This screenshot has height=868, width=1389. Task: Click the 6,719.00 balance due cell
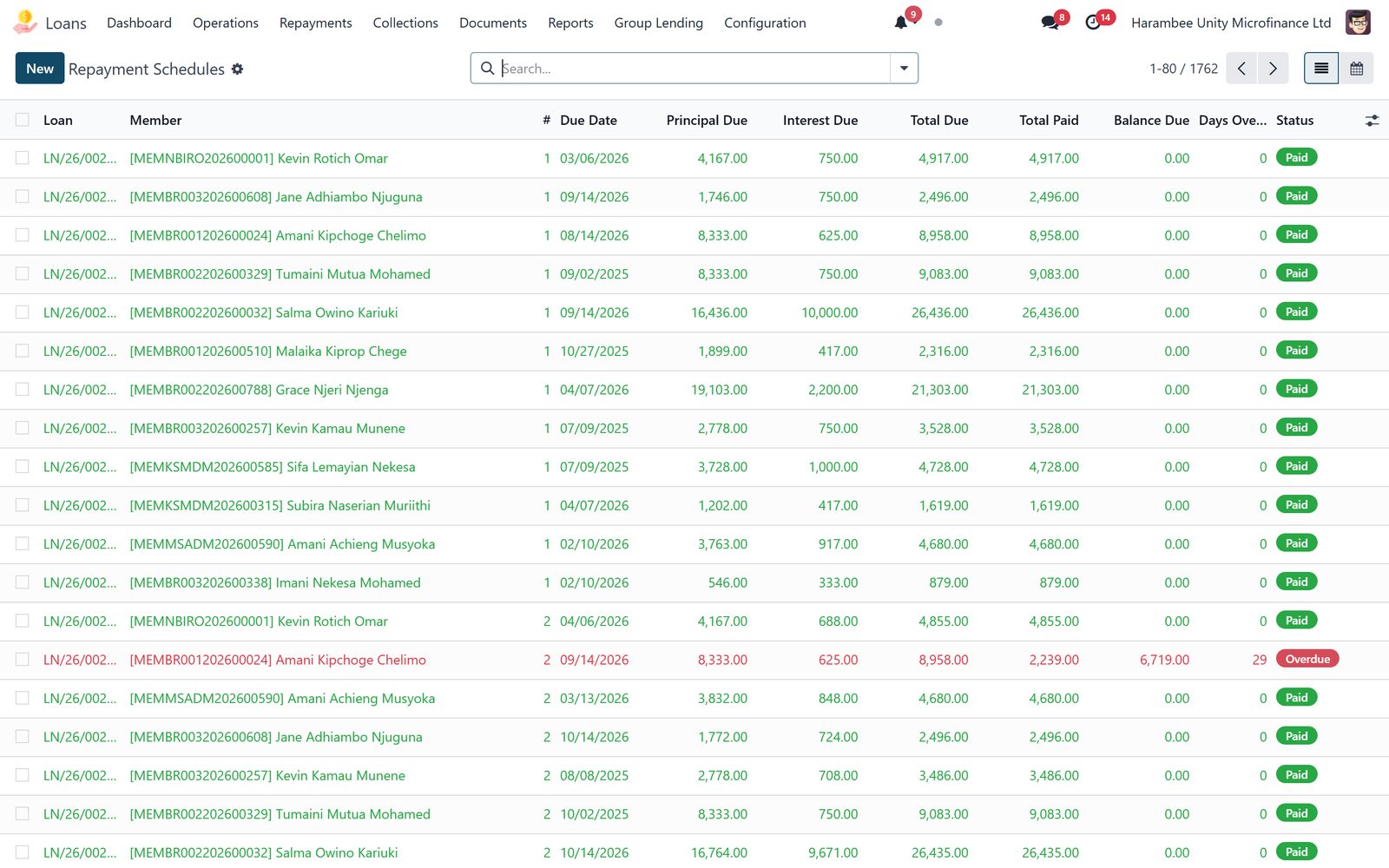point(1164,660)
